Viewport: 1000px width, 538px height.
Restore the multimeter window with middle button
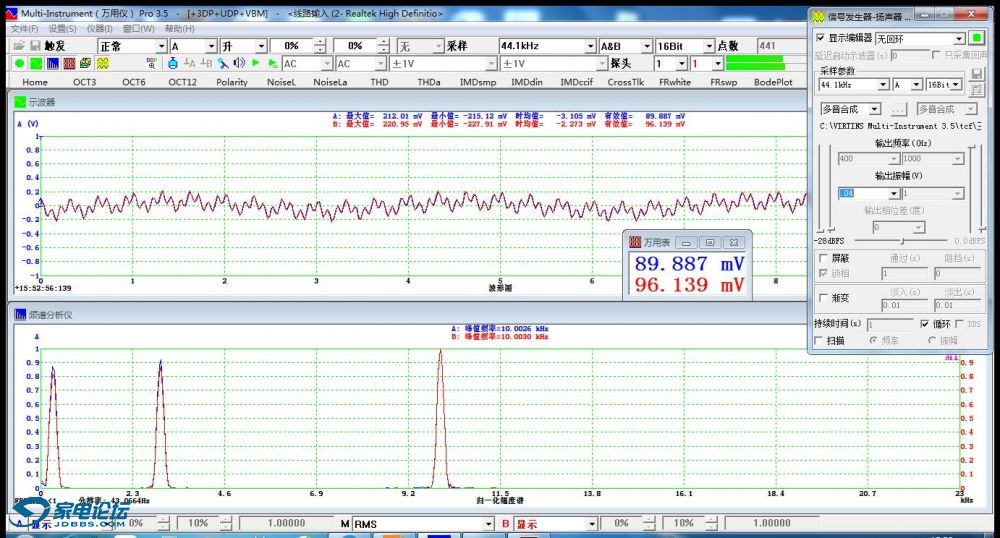710,242
